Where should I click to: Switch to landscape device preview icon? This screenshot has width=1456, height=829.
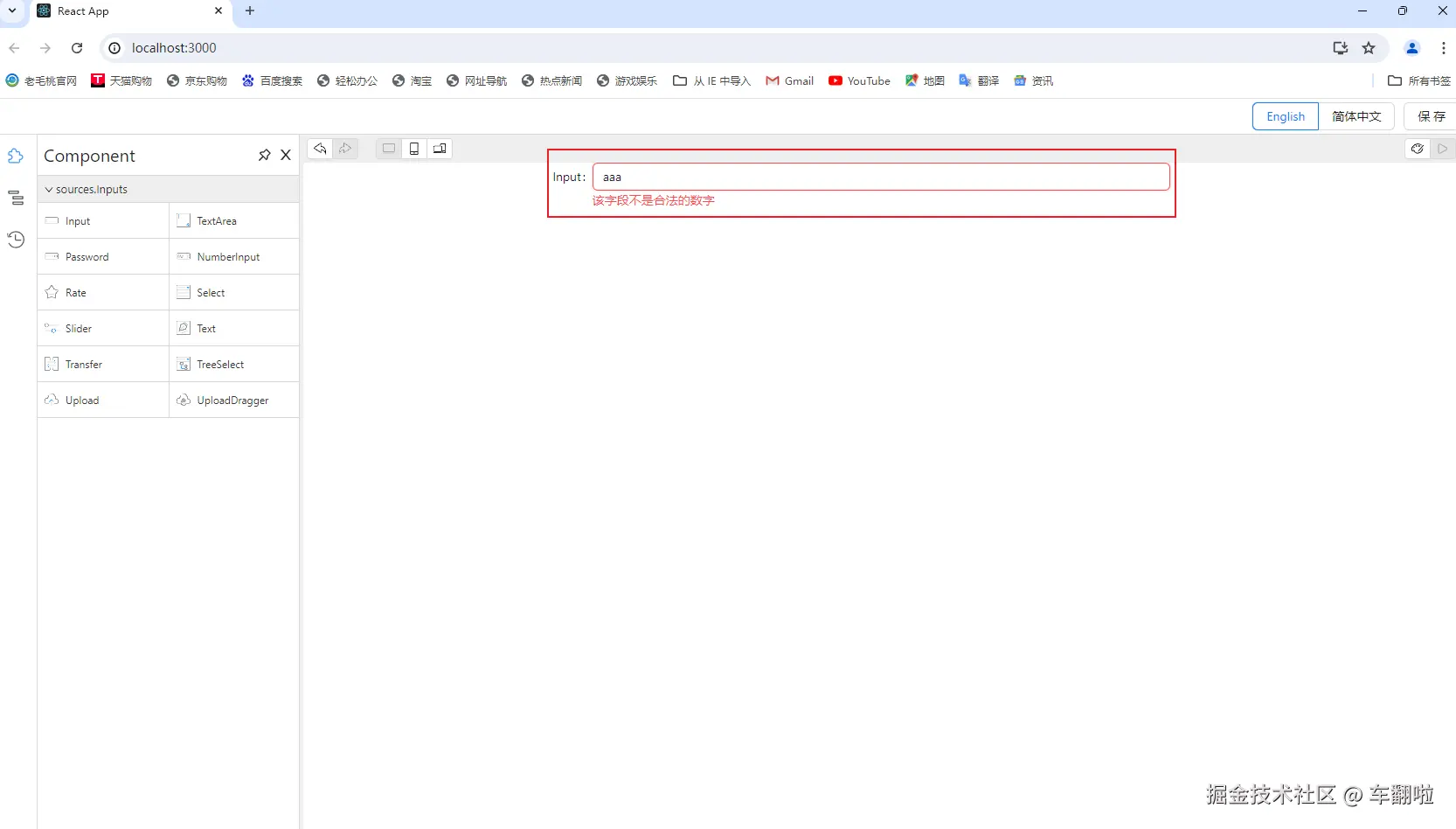tap(440, 149)
